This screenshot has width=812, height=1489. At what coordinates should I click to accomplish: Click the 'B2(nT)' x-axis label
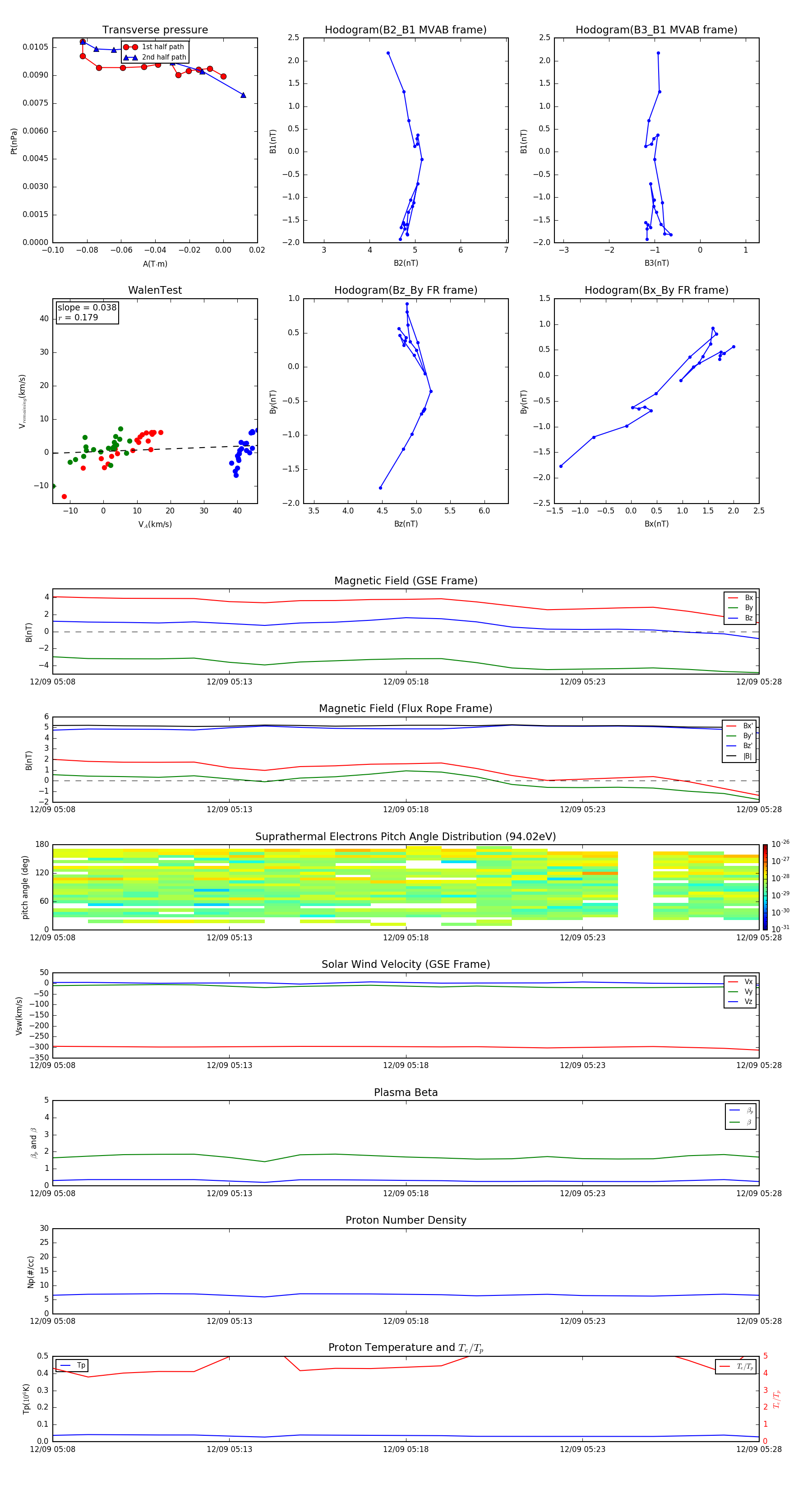click(406, 263)
